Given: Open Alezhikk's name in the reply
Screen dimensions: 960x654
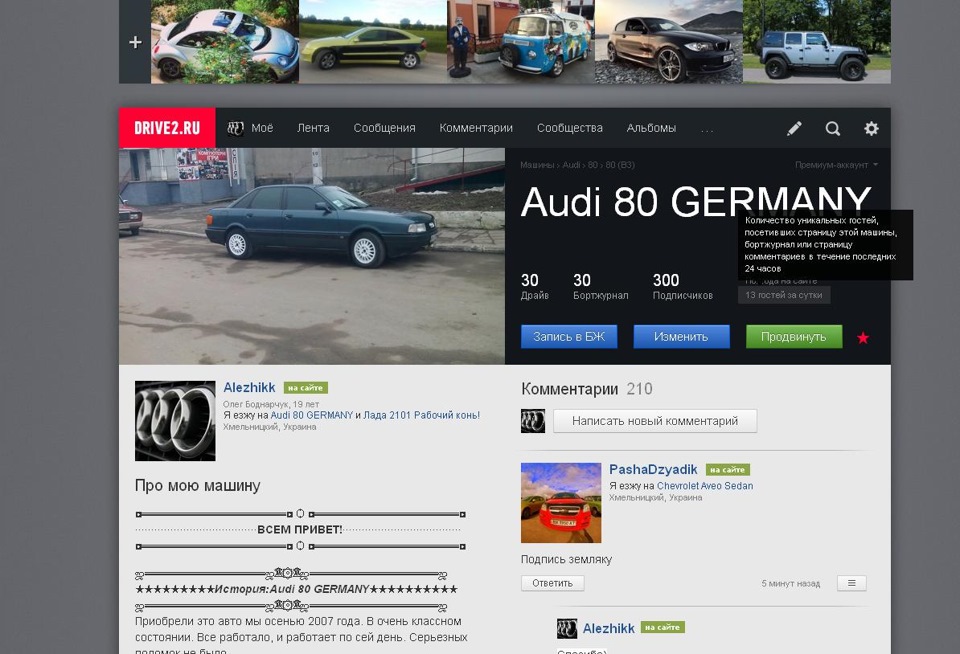Looking at the screenshot, I should tap(609, 628).
